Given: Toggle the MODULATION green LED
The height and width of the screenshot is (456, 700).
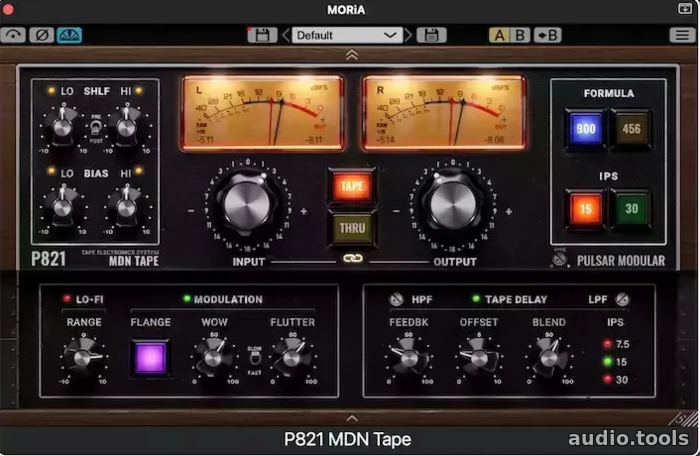Looking at the screenshot, I should (x=187, y=298).
